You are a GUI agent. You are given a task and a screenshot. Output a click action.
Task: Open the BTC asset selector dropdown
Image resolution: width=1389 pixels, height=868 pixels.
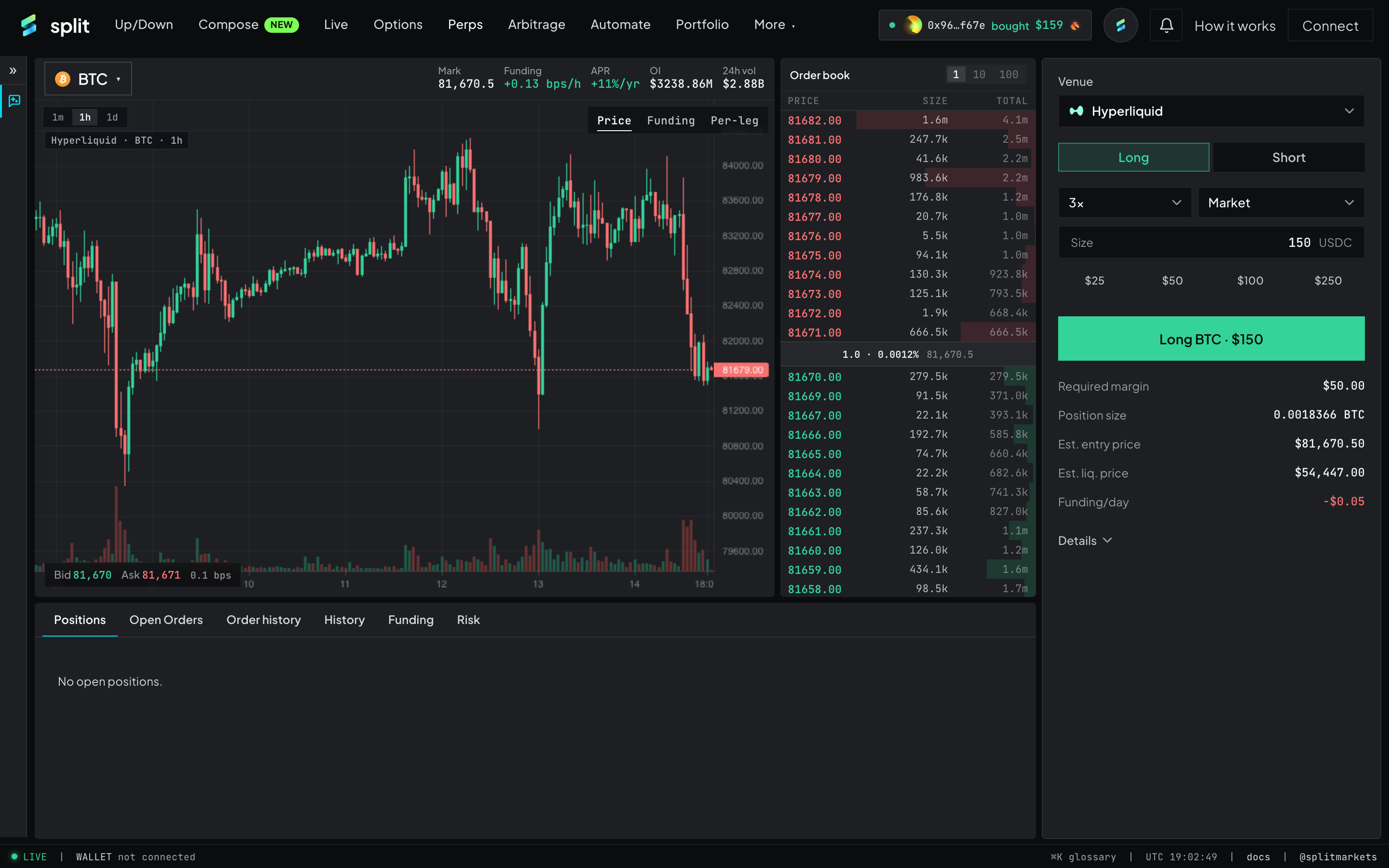click(x=88, y=79)
